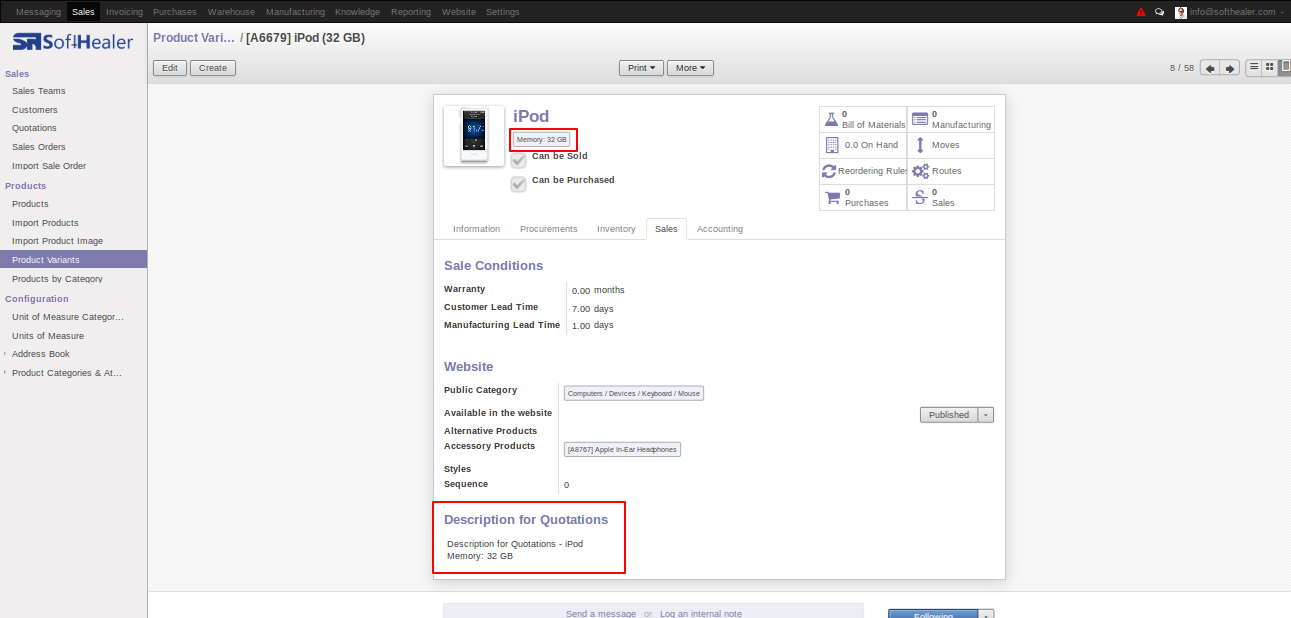Click the Edit button

pyautogui.click(x=170, y=68)
